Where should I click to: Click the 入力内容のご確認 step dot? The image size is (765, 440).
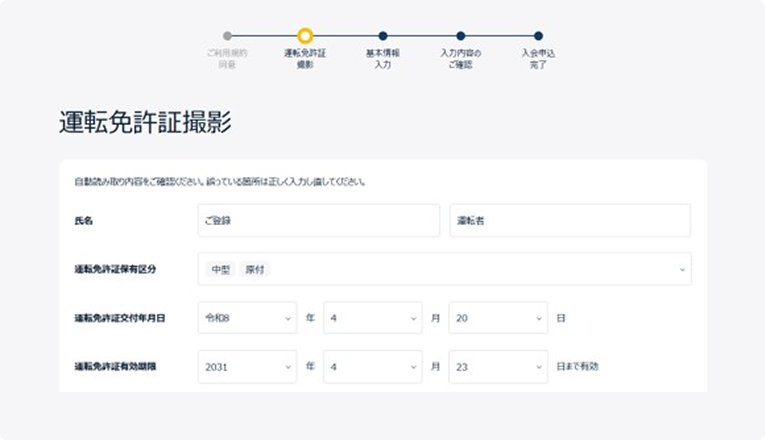[x=461, y=36]
